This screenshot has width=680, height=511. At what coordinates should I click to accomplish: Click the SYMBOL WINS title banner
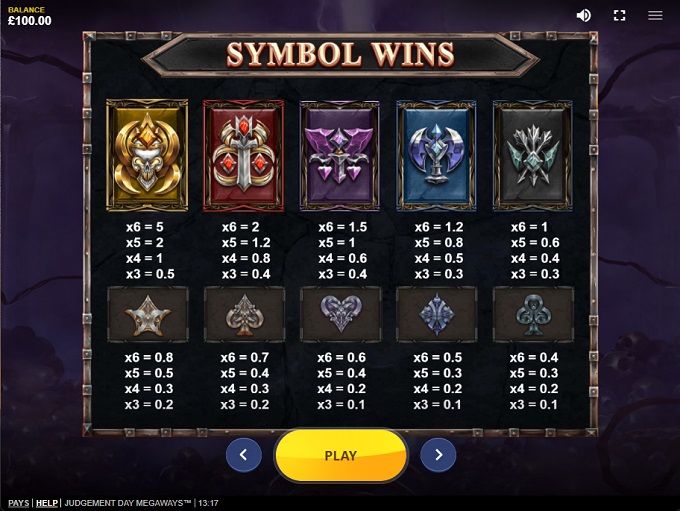(x=340, y=55)
